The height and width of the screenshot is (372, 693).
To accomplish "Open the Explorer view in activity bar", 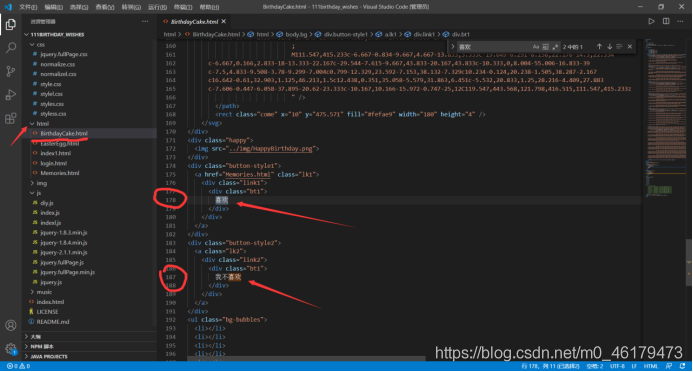I will [11, 24].
